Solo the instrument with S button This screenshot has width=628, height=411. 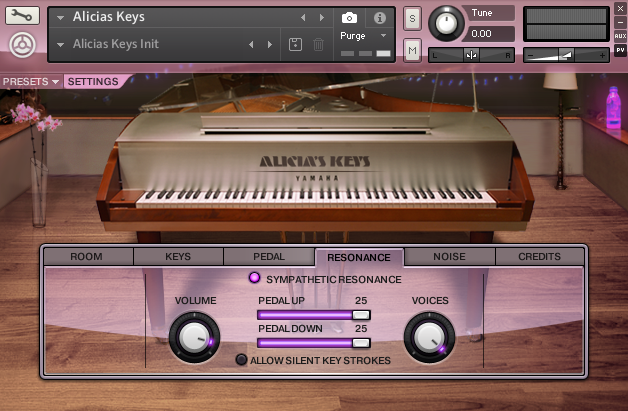[413, 18]
